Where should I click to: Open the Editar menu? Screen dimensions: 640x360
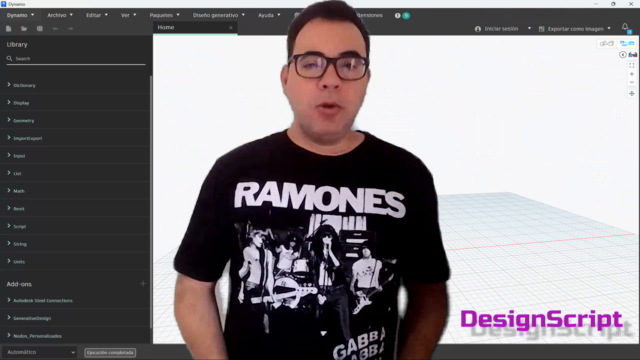tap(97, 15)
